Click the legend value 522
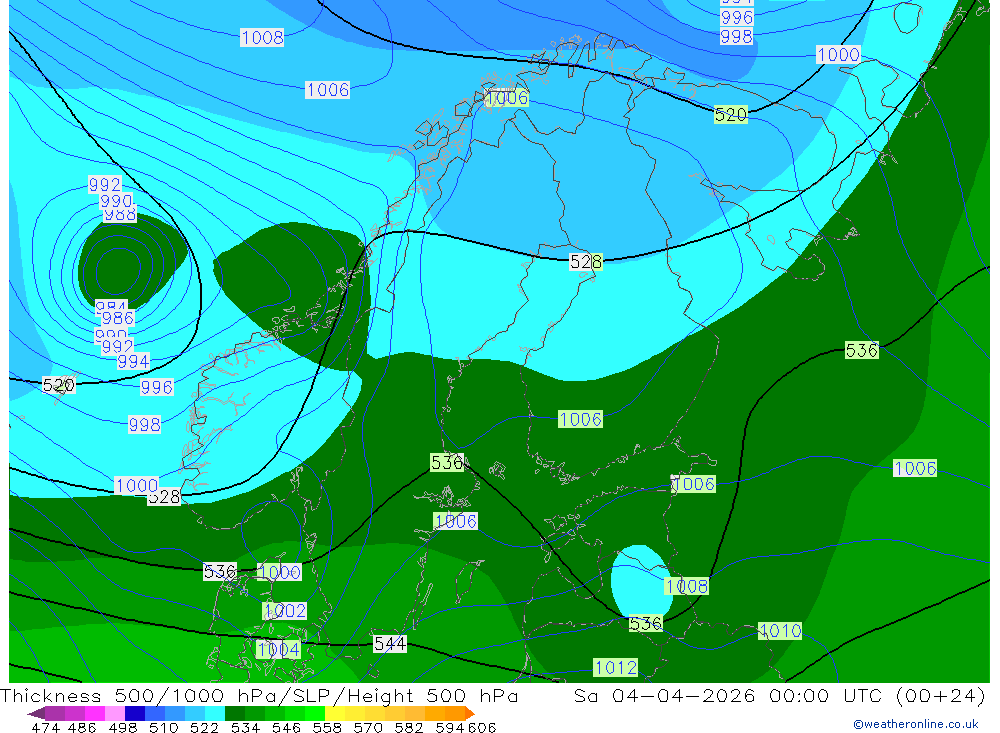This screenshot has height=733, width=1000. click(x=204, y=727)
